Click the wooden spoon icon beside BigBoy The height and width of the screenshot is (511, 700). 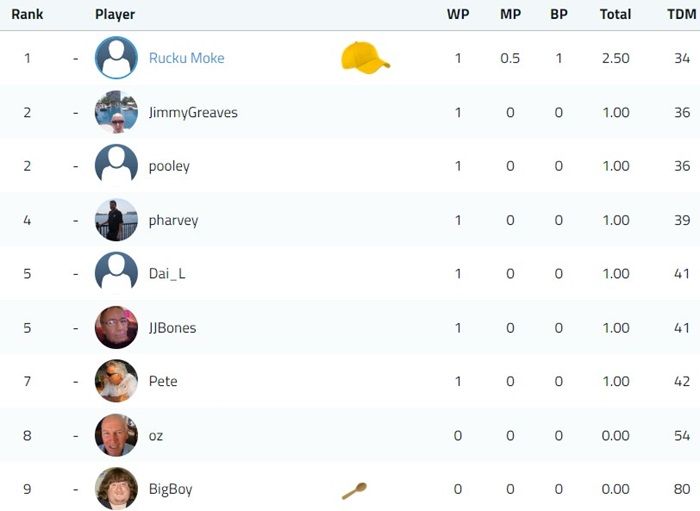(x=354, y=490)
